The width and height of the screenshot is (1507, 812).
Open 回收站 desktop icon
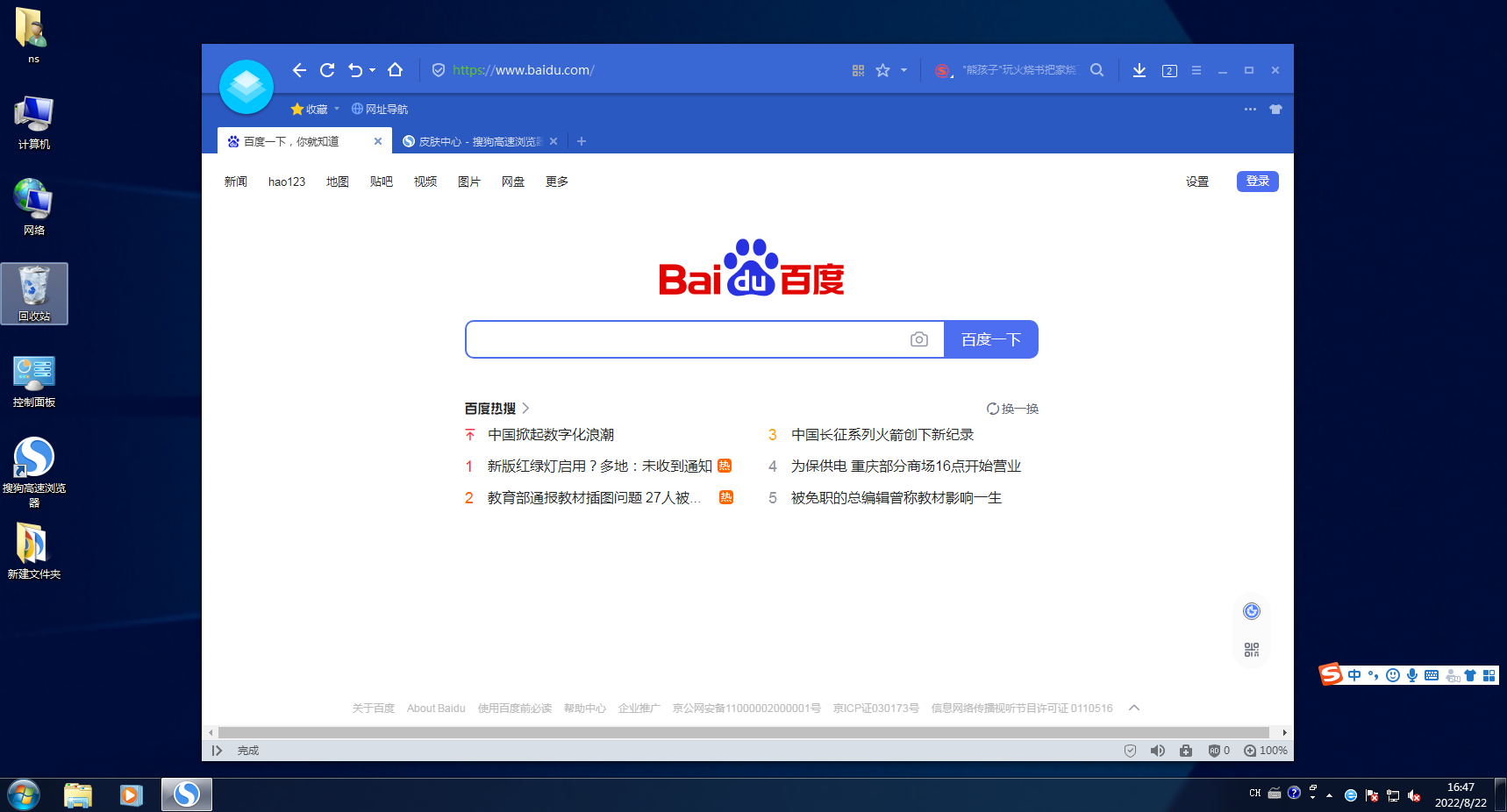(x=34, y=294)
